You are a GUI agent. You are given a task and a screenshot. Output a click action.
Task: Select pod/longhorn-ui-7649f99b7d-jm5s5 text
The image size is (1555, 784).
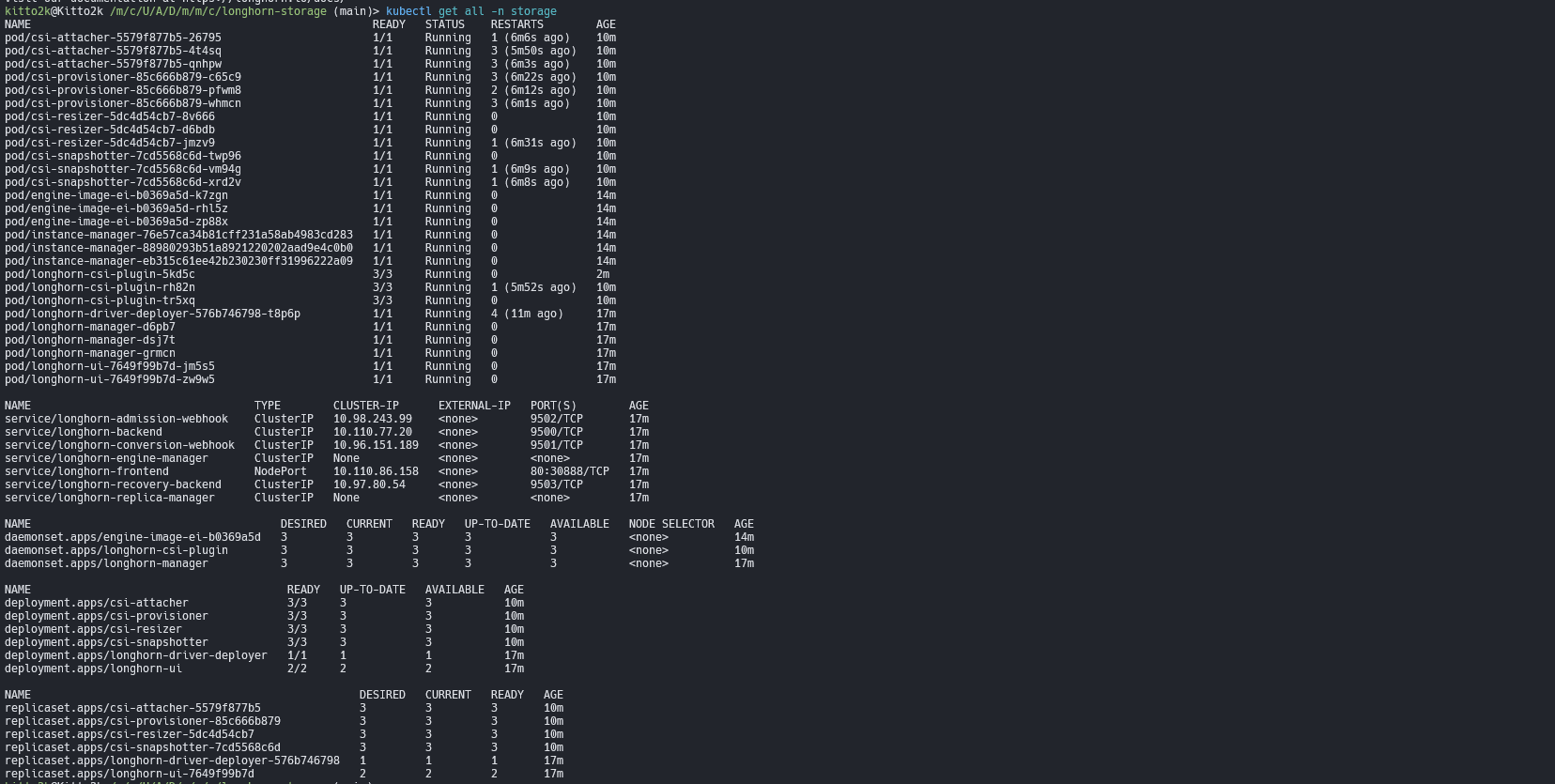point(110,366)
